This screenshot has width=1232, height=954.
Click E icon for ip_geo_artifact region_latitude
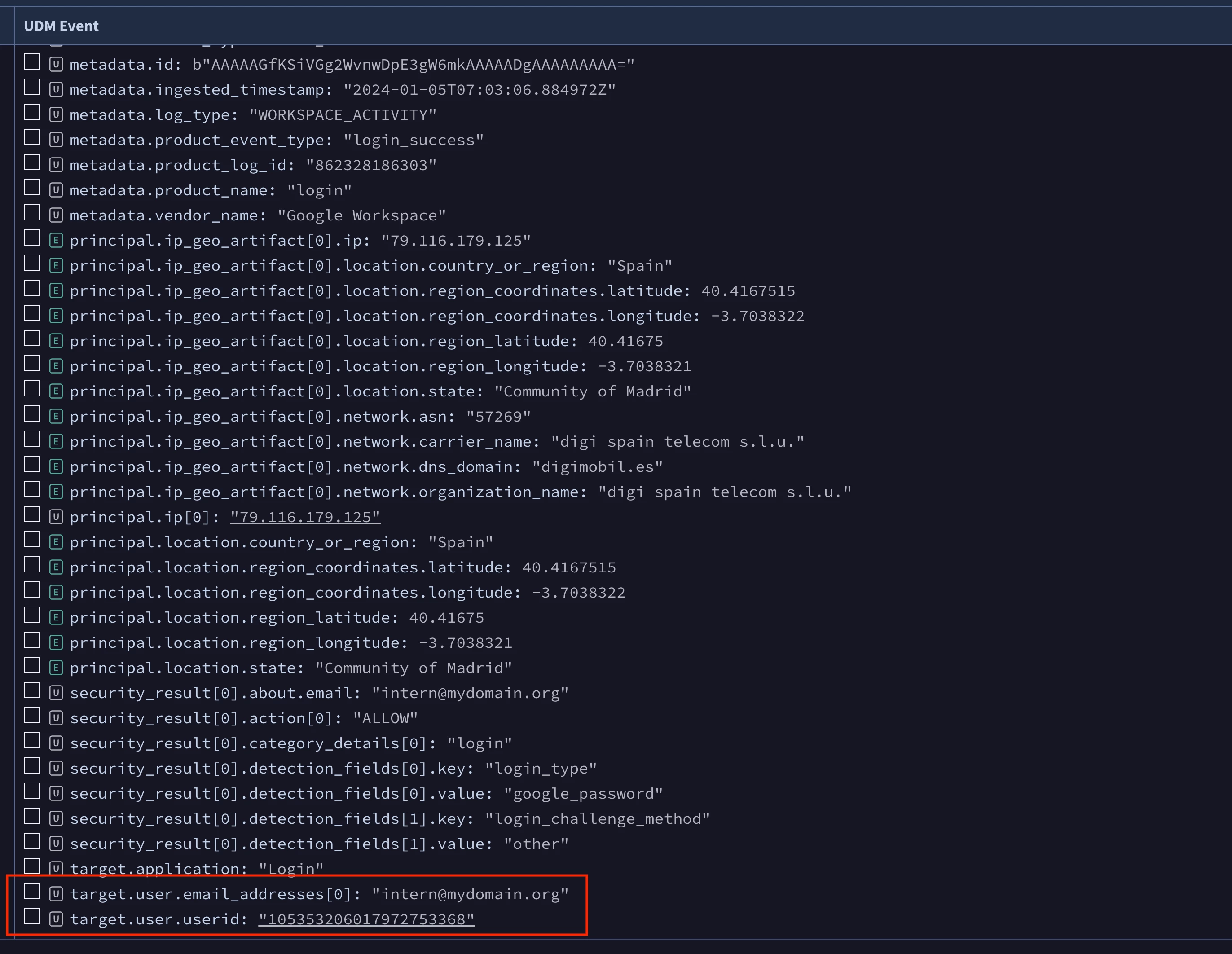[56, 341]
